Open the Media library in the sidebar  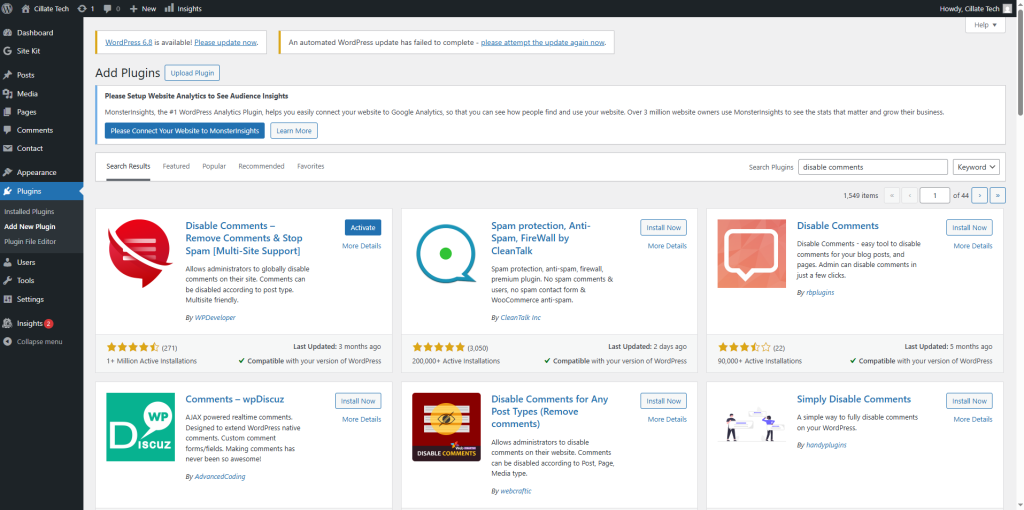[x=27, y=94]
